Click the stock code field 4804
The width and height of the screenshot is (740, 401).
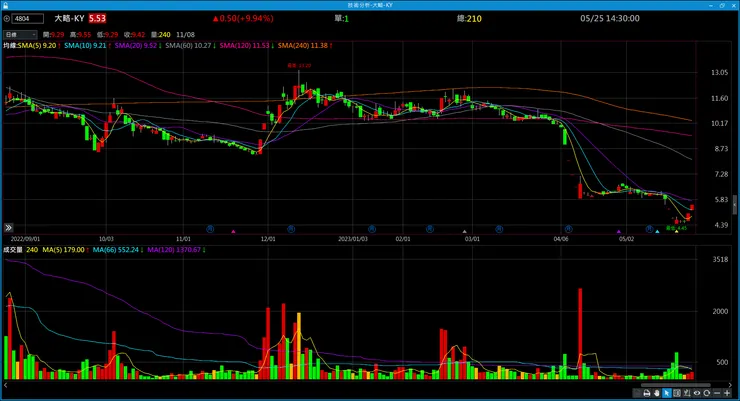click(x=27, y=19)
